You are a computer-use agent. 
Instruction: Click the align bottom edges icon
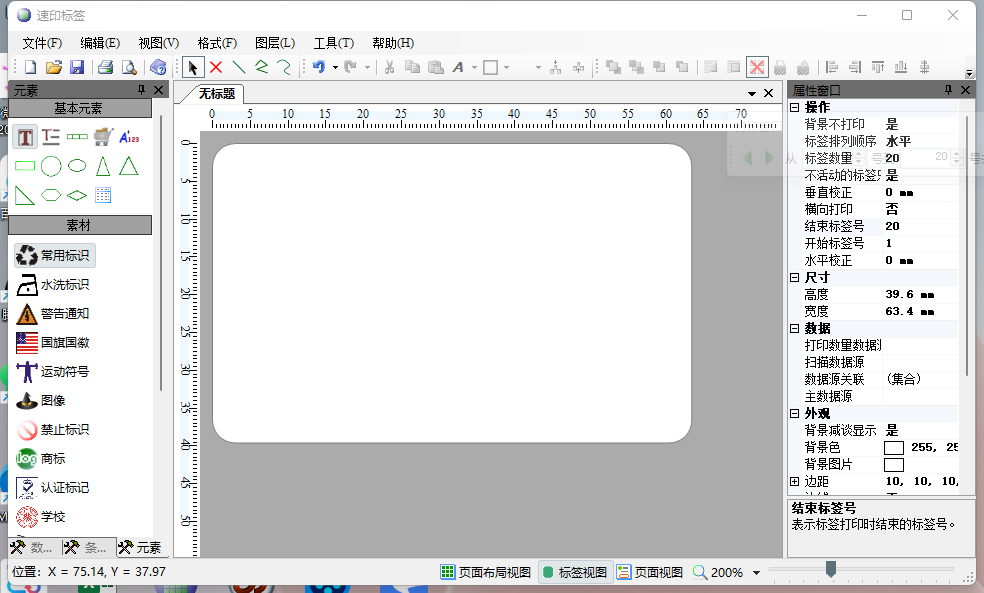[x=901, y=67]
